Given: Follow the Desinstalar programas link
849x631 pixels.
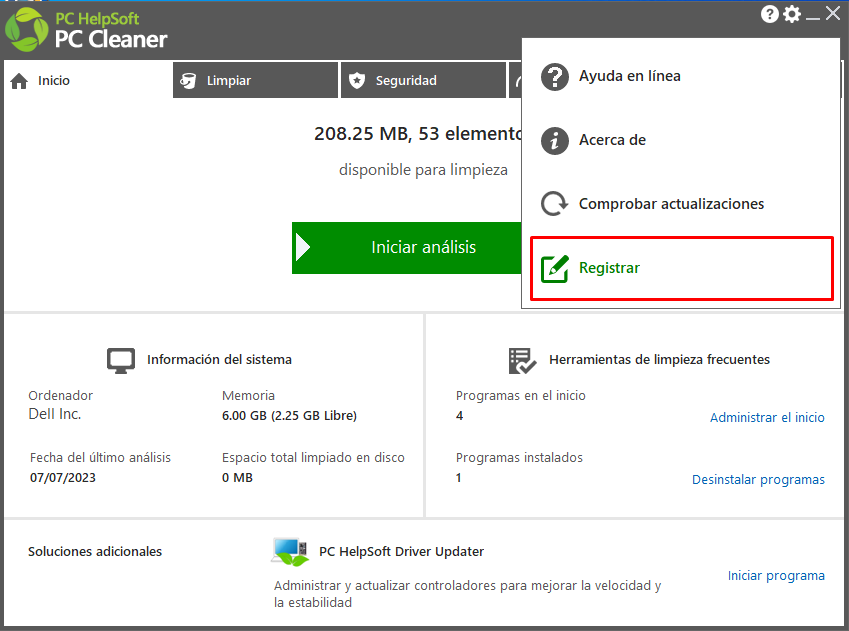Looking at the screenshot, I should pos(758,480).
